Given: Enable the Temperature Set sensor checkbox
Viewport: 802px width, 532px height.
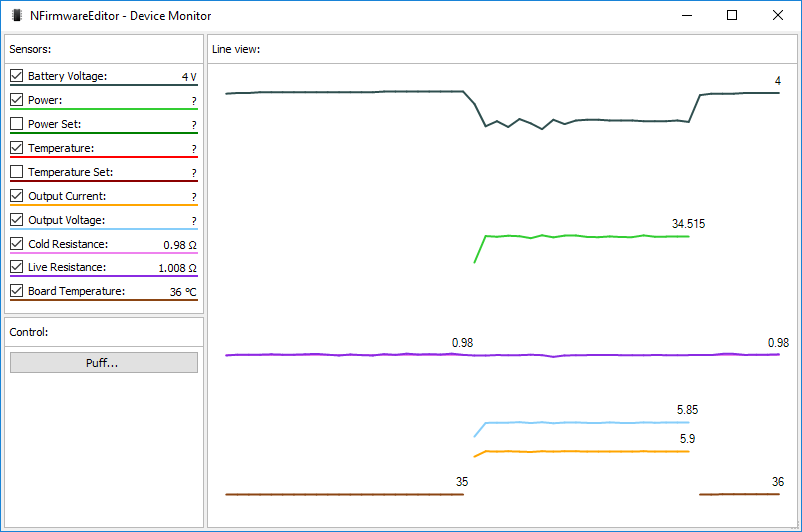Looking at the screenshot, I should (x=16, y=172).
